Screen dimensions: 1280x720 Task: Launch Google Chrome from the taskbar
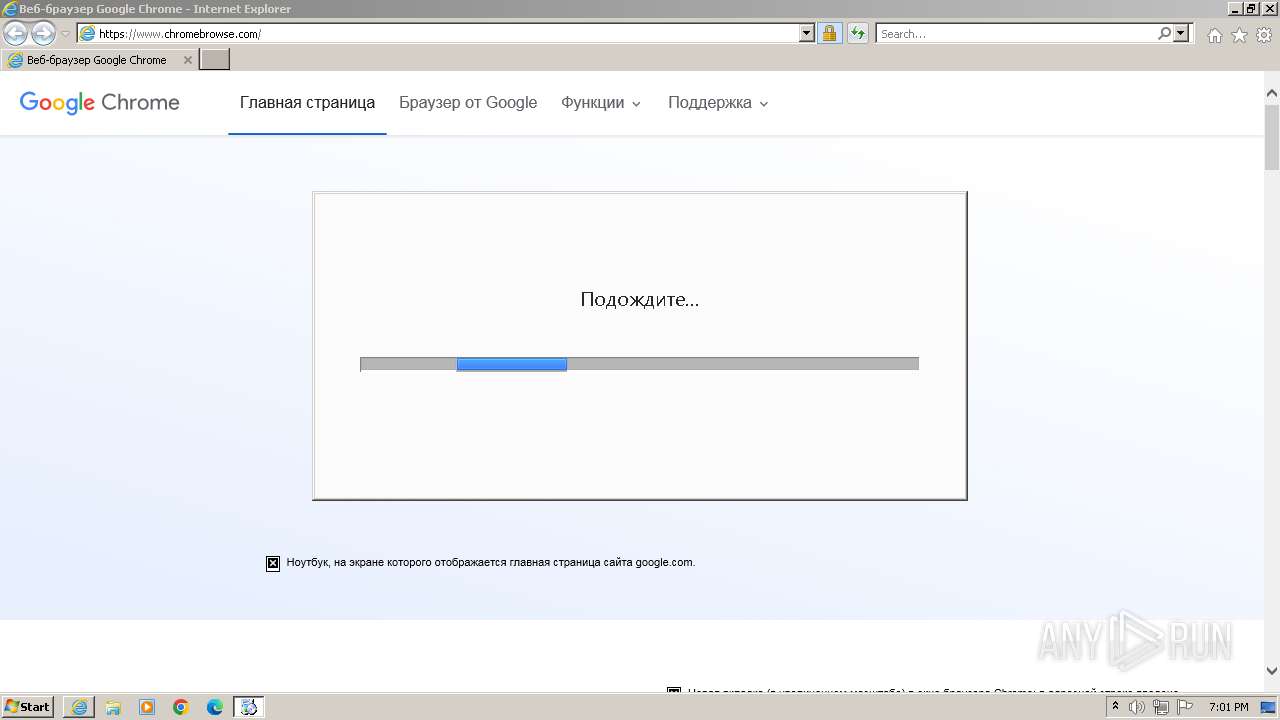181,707
